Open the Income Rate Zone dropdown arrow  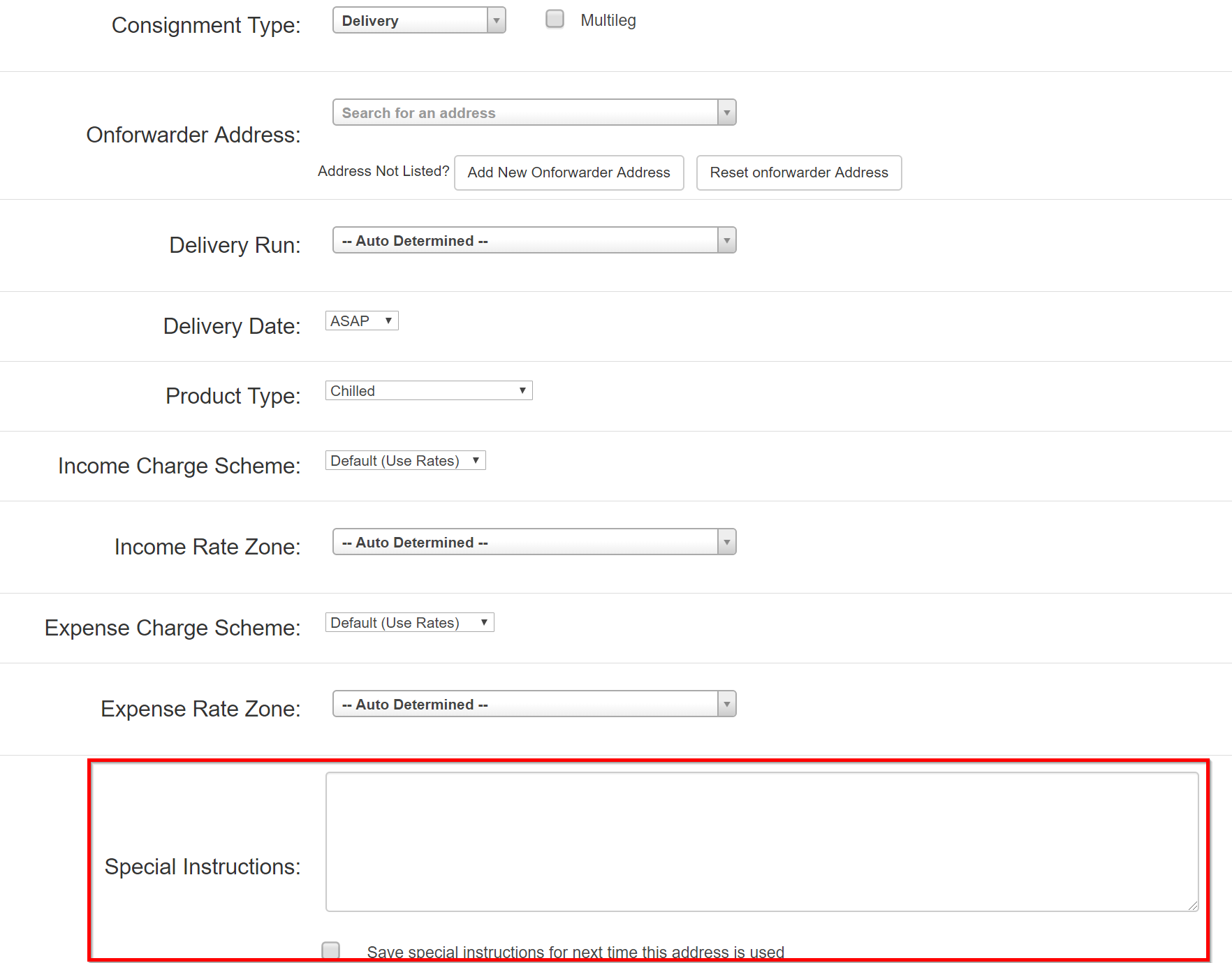[x=726, y=542]
